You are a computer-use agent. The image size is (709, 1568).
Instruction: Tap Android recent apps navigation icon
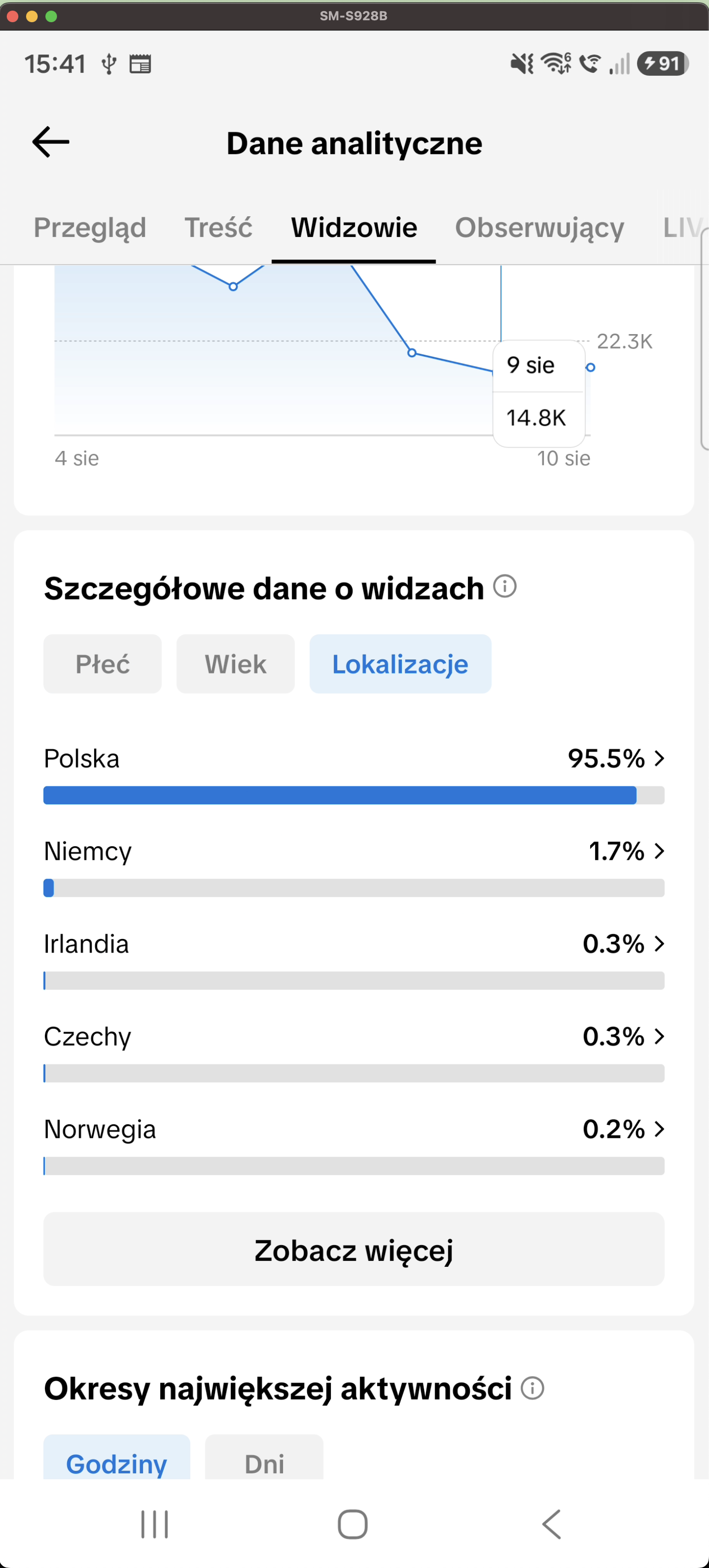pyautogui.click(x=155, y=1524)
